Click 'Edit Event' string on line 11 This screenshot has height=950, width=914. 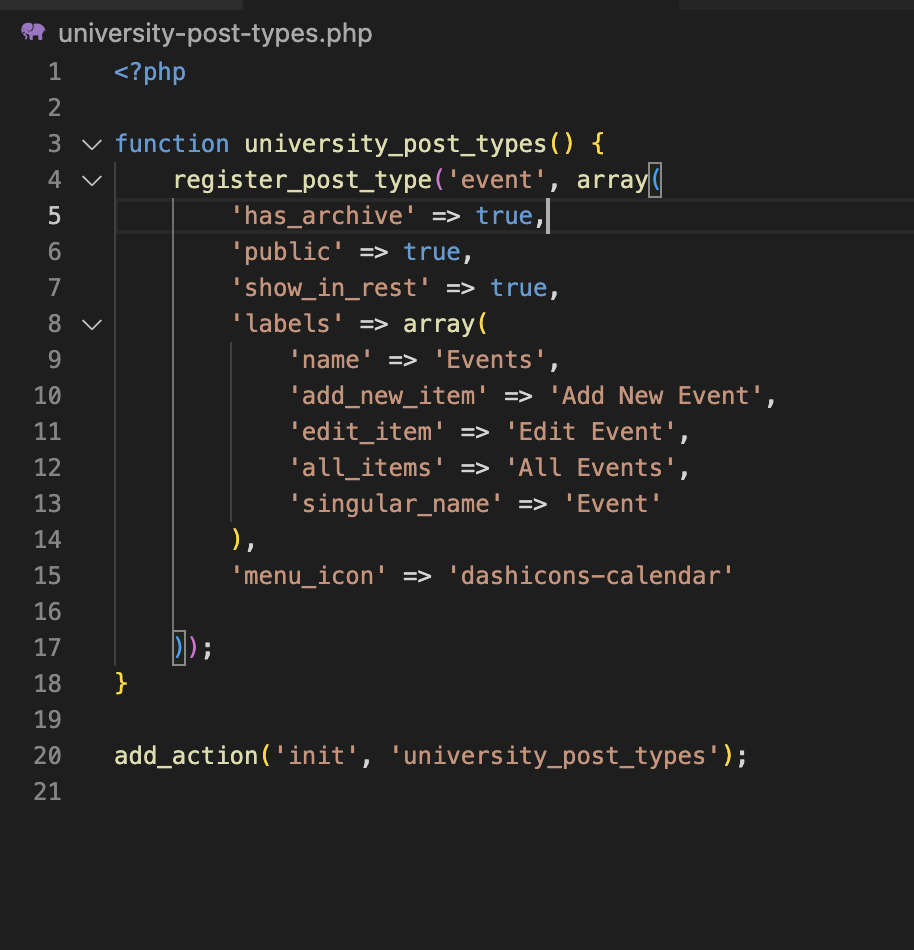point(591,433)
